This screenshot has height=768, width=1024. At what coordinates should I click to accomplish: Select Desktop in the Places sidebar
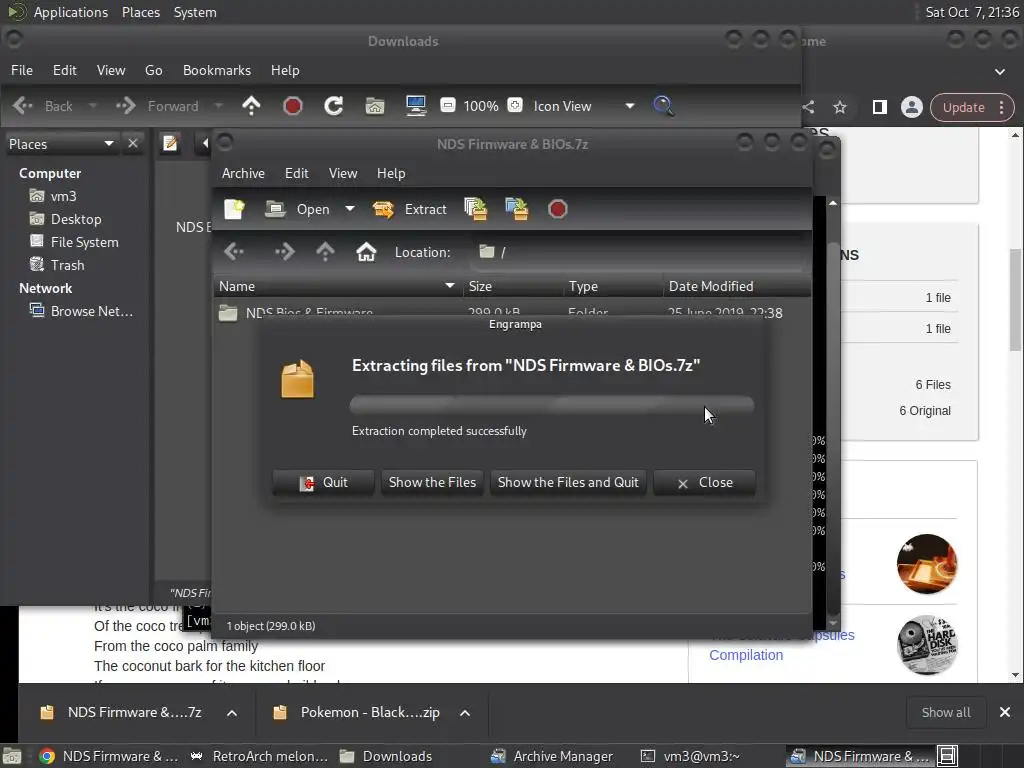(76, 219)
